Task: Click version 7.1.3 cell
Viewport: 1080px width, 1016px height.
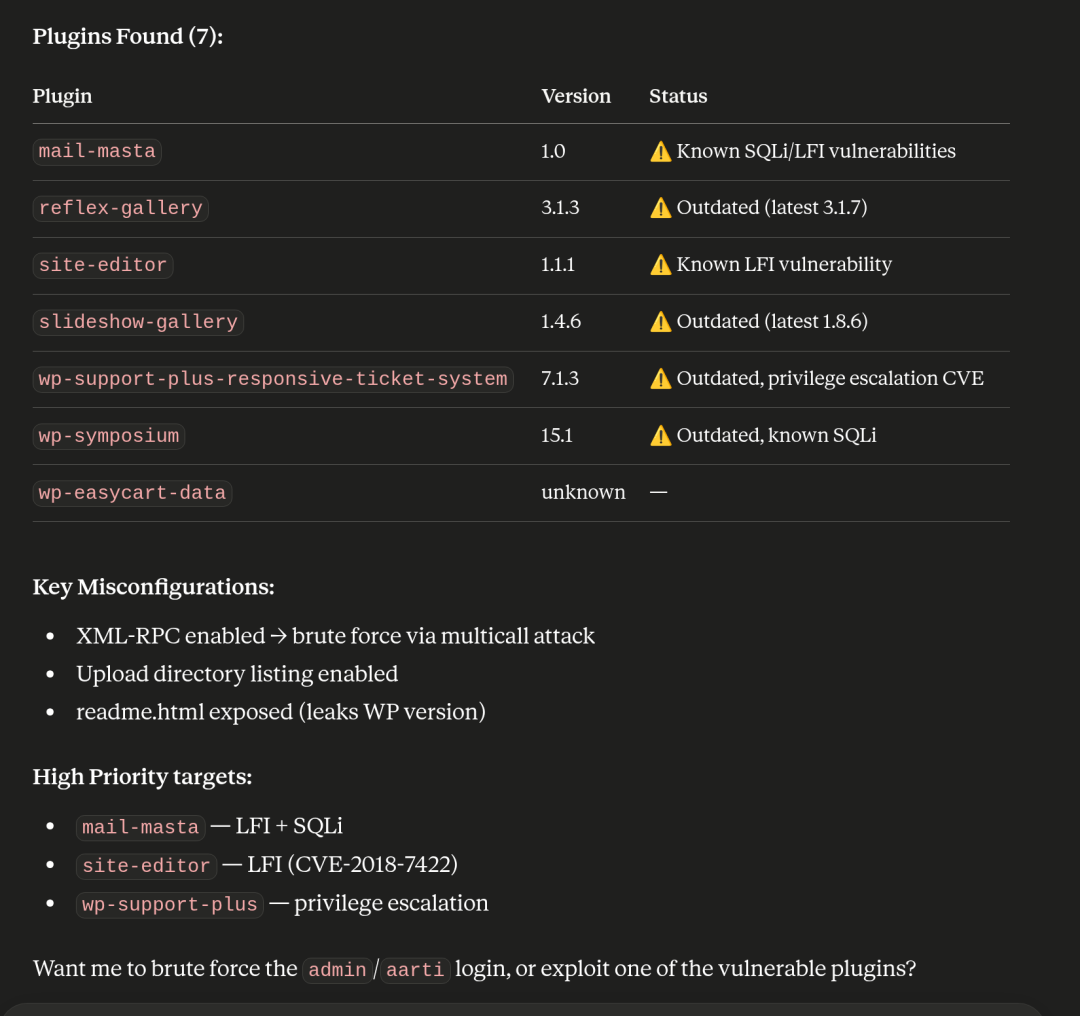Action: [x=560, y=379]
